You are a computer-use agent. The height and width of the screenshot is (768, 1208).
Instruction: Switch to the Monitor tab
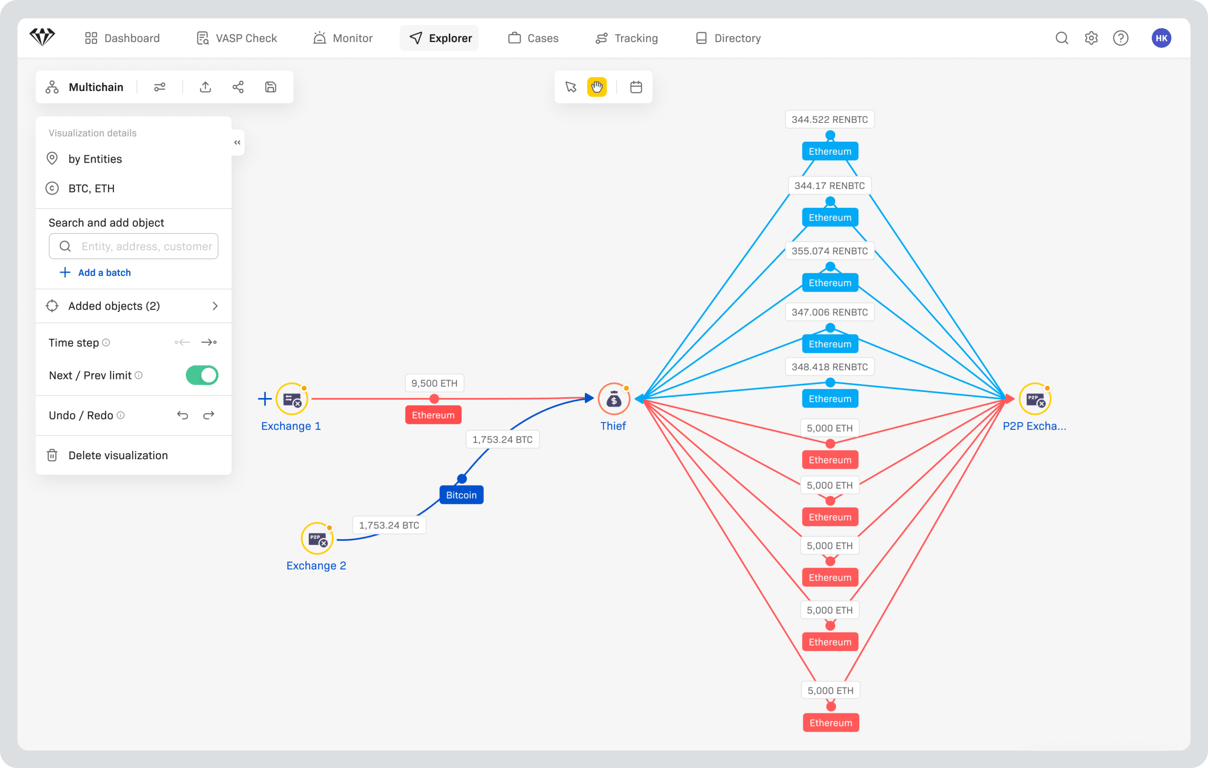click(343, 38)
